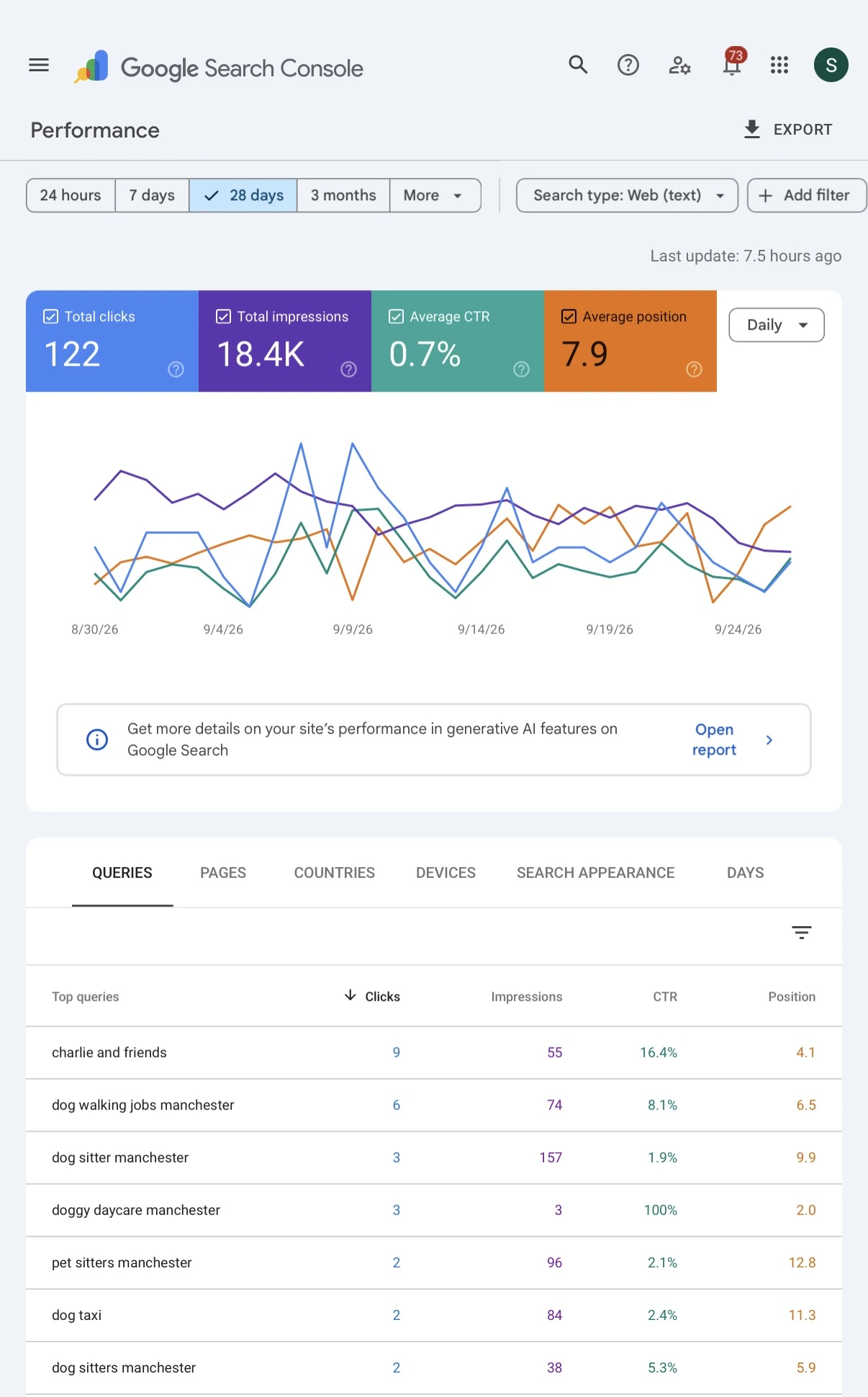Click help icon on Total clicks card
868x1397 pixels.
[176, 369]
